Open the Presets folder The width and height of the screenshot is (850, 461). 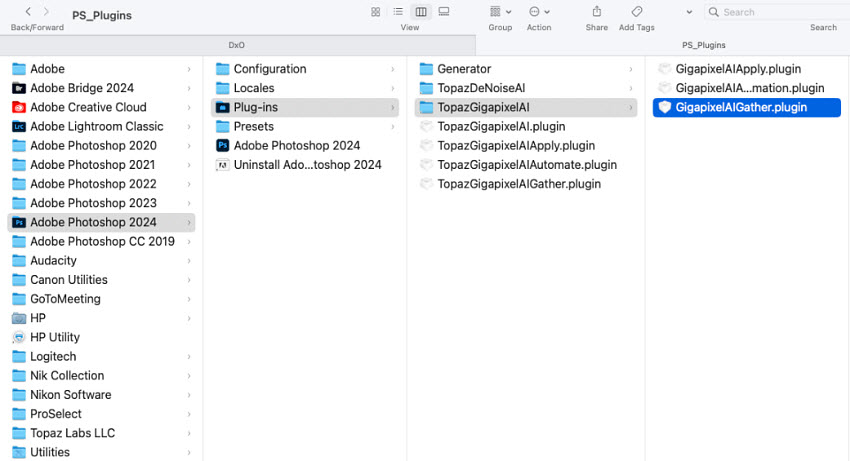click(305, 126)
